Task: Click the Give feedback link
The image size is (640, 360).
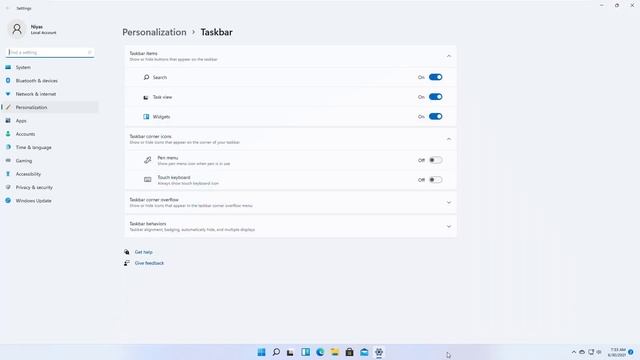Action: coord(149,263)
